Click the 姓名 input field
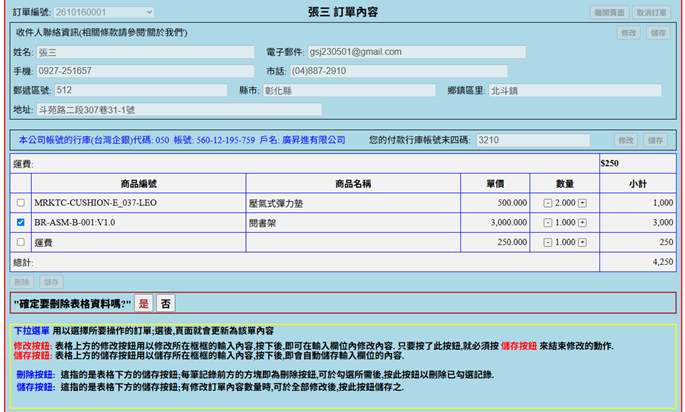This screenshot has height=412, width=685. click(x=145, y=52)
